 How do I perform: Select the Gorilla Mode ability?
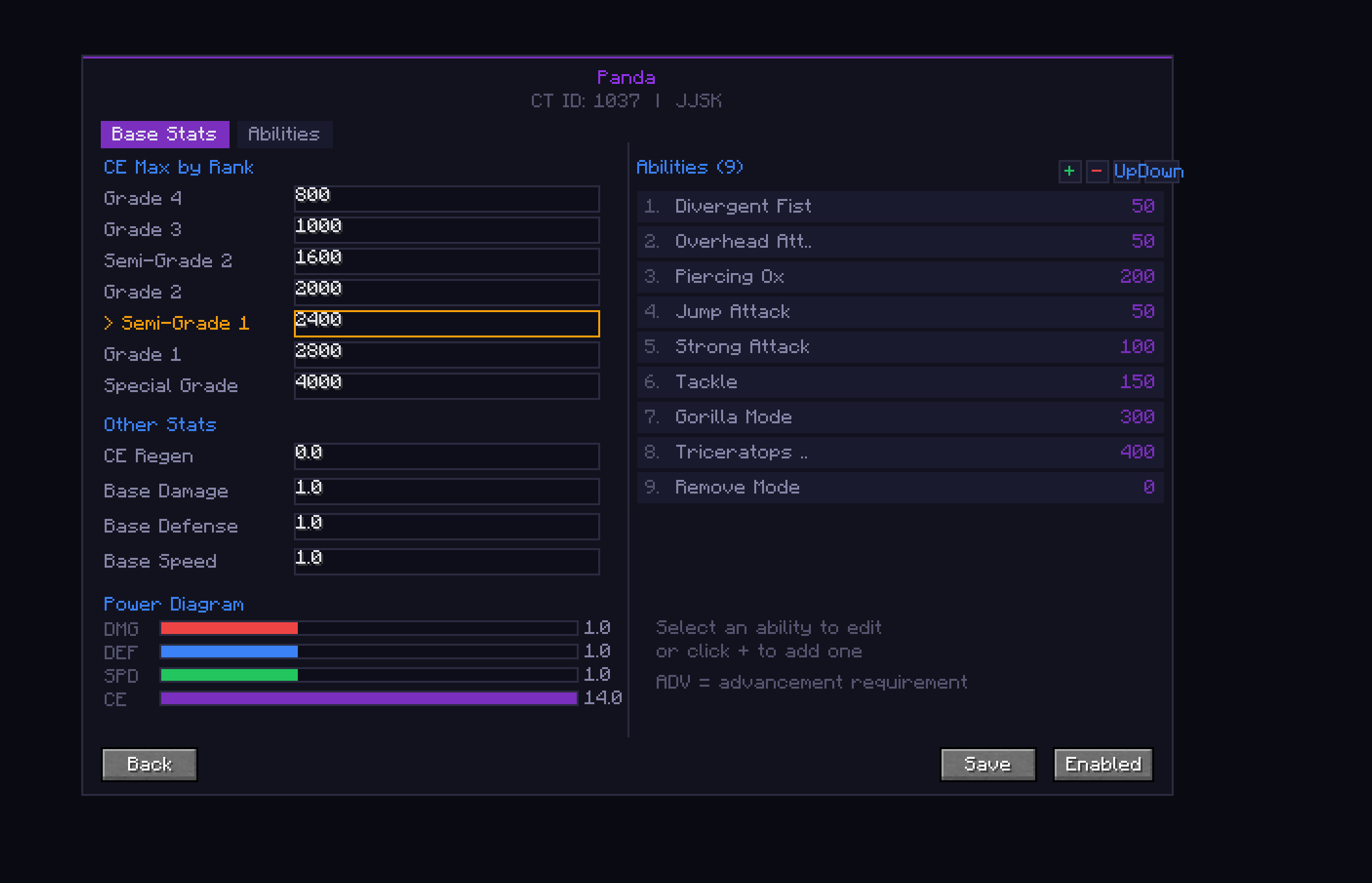tap(900, 417)
